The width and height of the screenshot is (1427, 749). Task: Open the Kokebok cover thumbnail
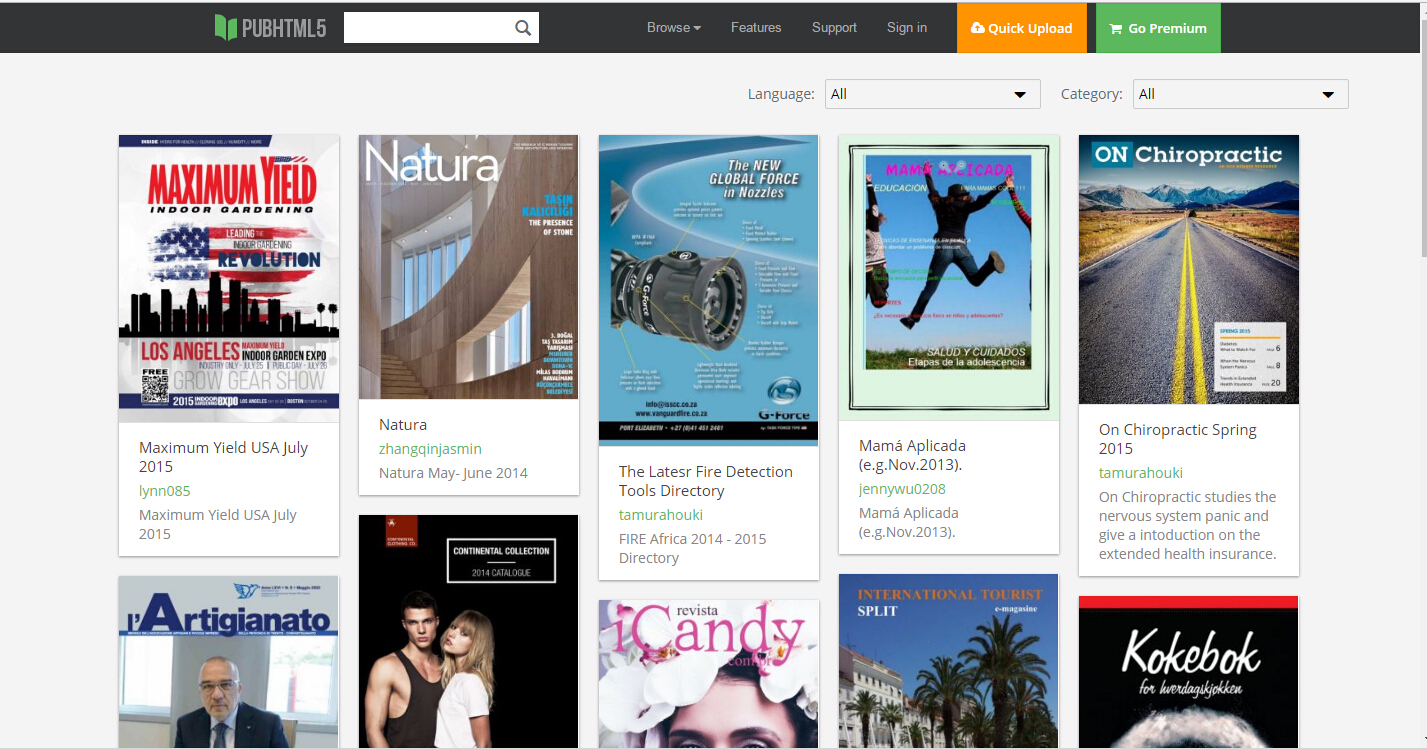(x=1189, y=672)
